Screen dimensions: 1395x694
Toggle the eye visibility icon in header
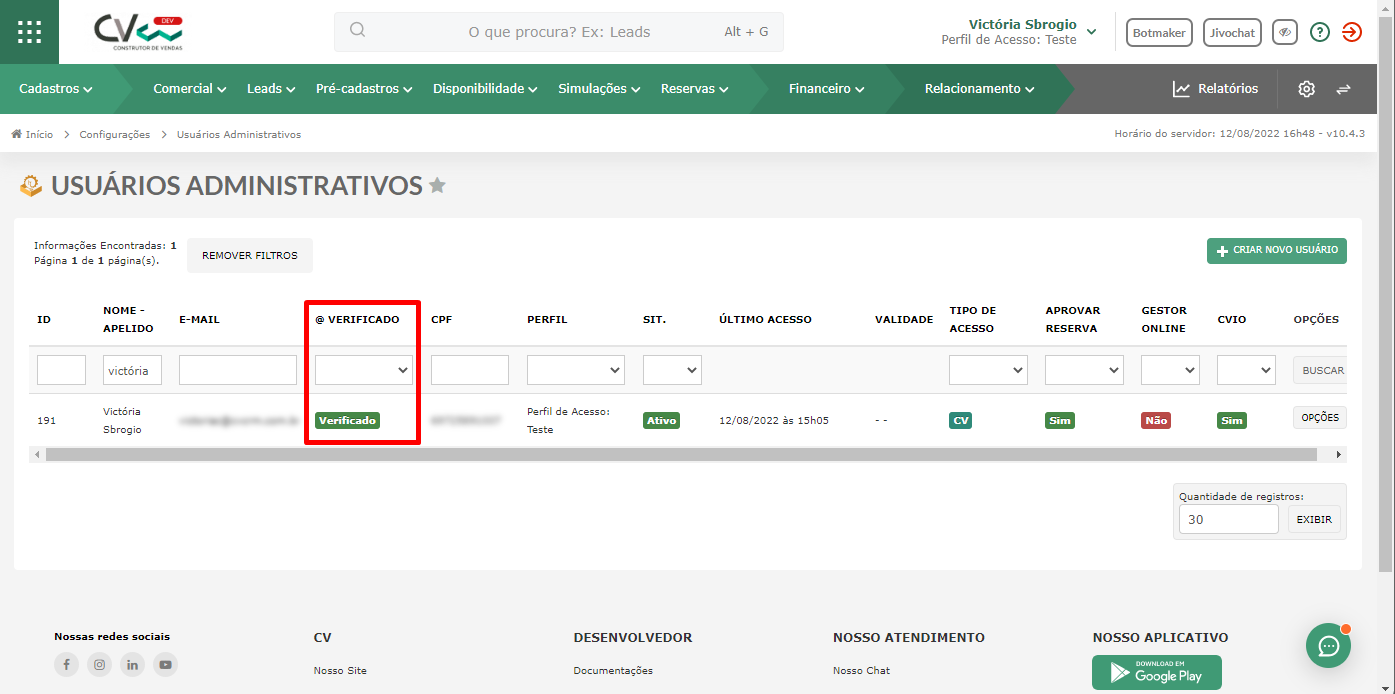tap(1285, 32)
